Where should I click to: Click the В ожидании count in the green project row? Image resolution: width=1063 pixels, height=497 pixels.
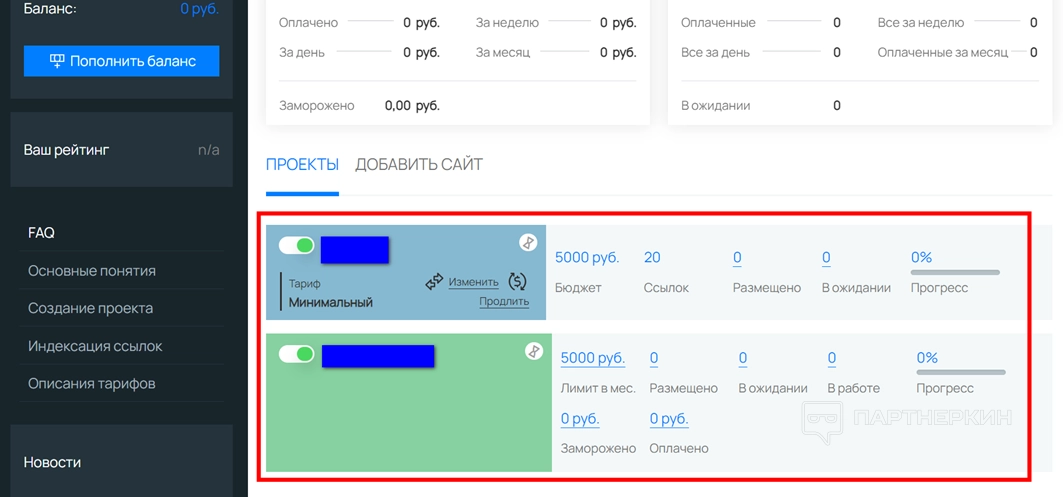[743, 358]
